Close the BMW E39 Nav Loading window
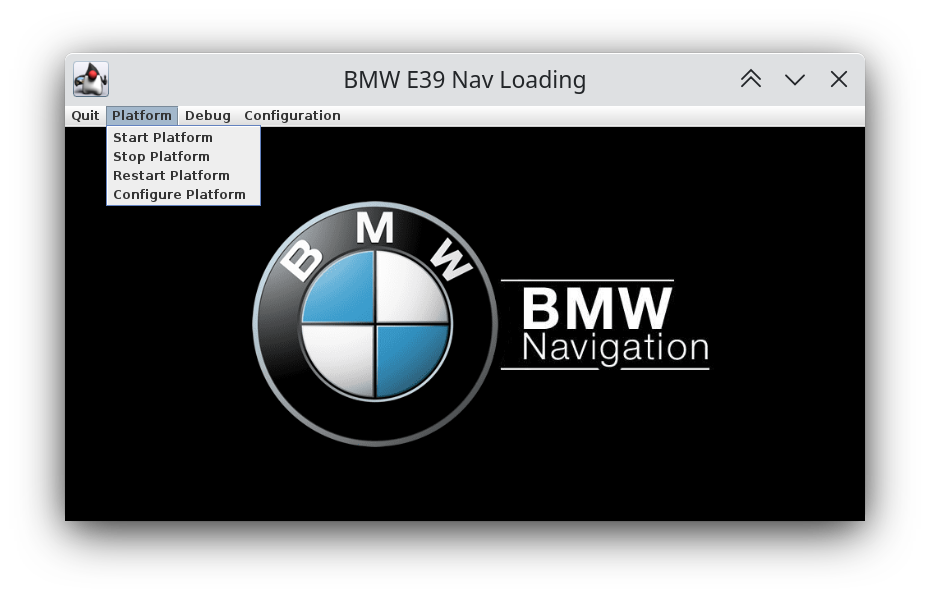The height and width of the screenshot is (598, 930). [x=839, y=79]
